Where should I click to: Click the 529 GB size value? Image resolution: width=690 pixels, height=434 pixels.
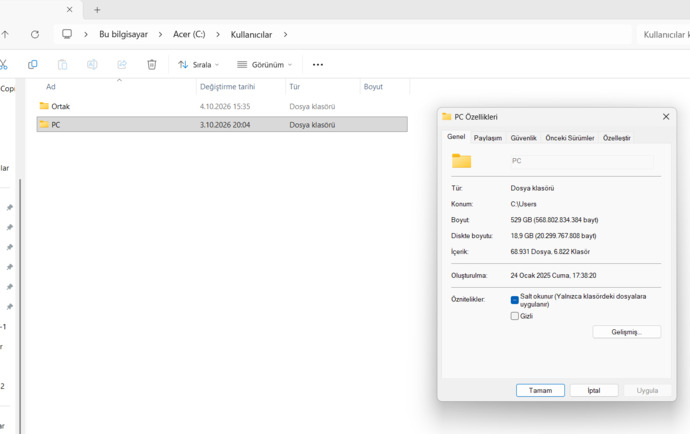[x=554, y=220]
